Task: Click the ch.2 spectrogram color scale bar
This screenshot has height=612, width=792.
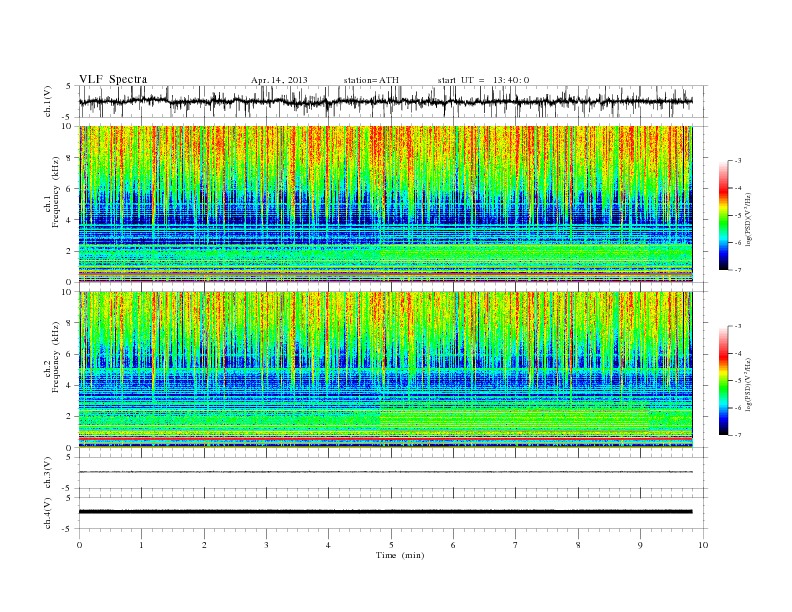Action: [x=723, y=380]
